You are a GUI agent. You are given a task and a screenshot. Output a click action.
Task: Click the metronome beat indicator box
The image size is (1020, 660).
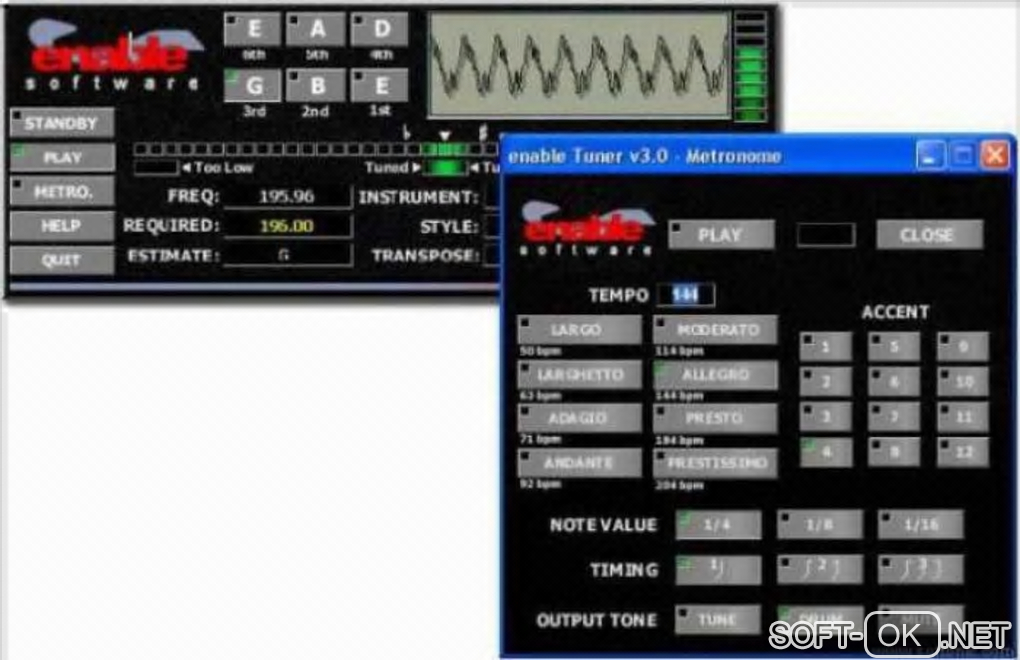click(825, 235)
